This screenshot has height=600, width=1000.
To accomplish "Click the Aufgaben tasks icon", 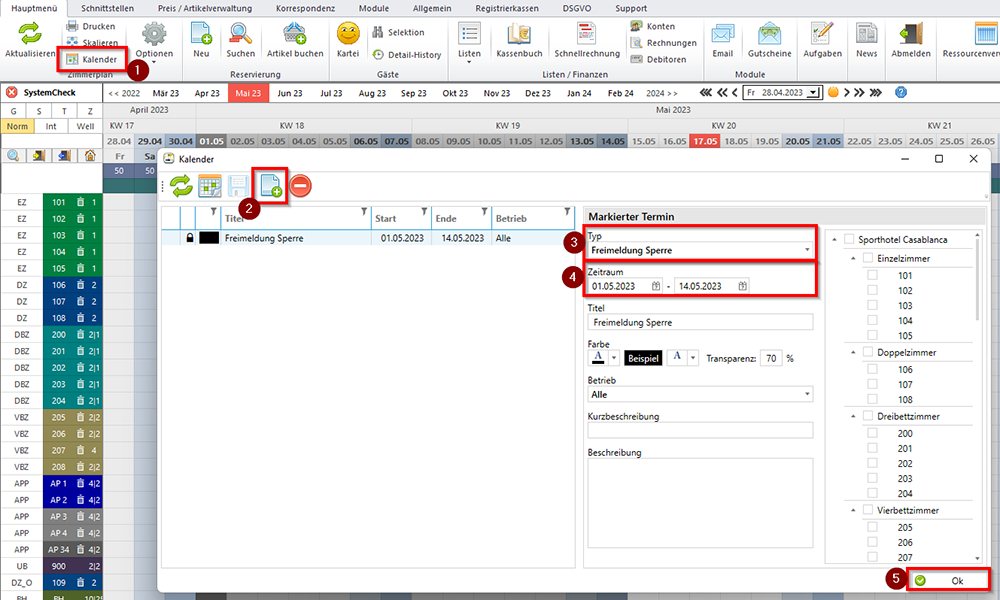I will (x=823, y=42).
